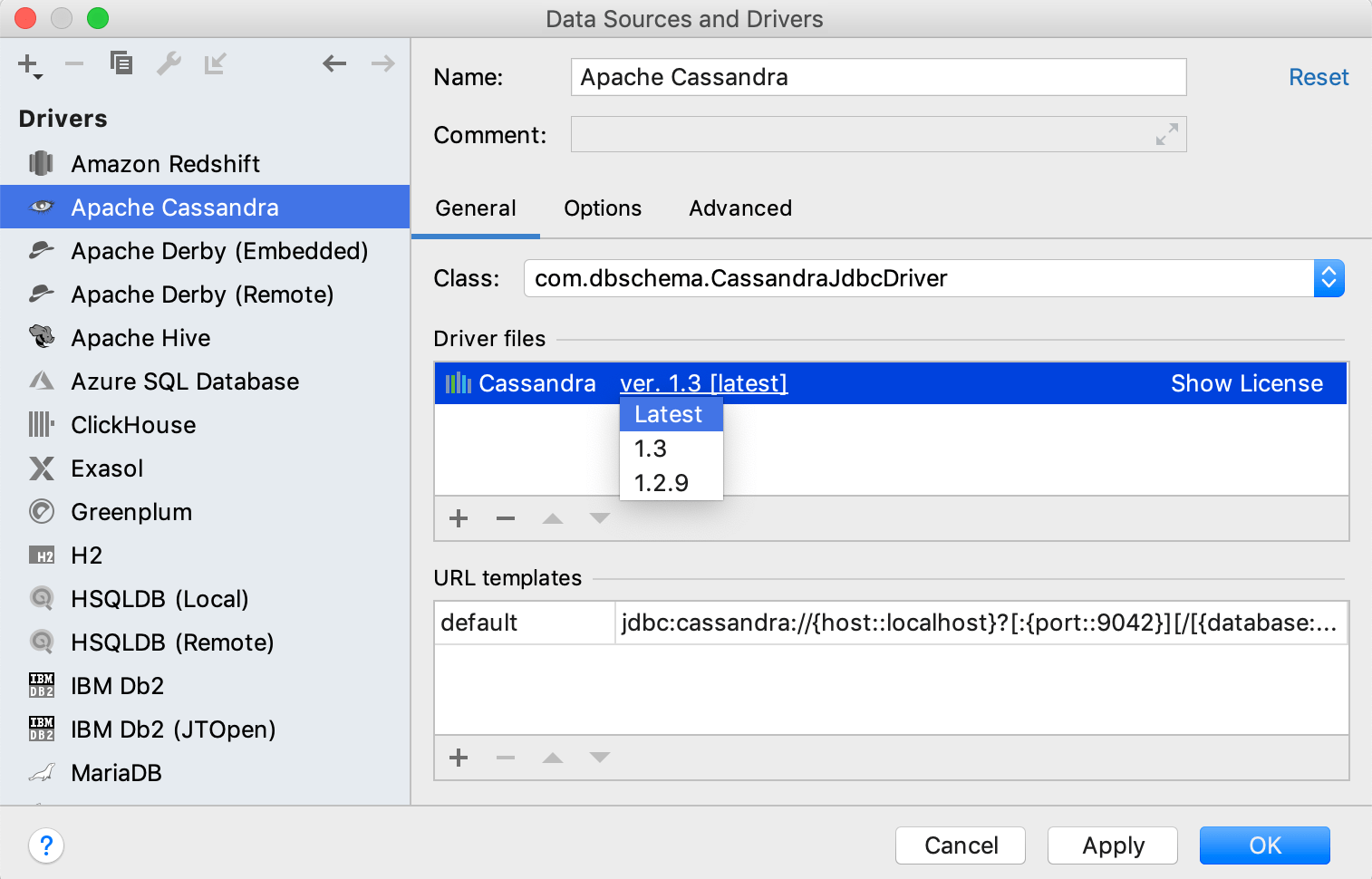Click the duplicate driver icon in toolbar
Viewport: 1372px width, 879px height.
coord(121,63)
